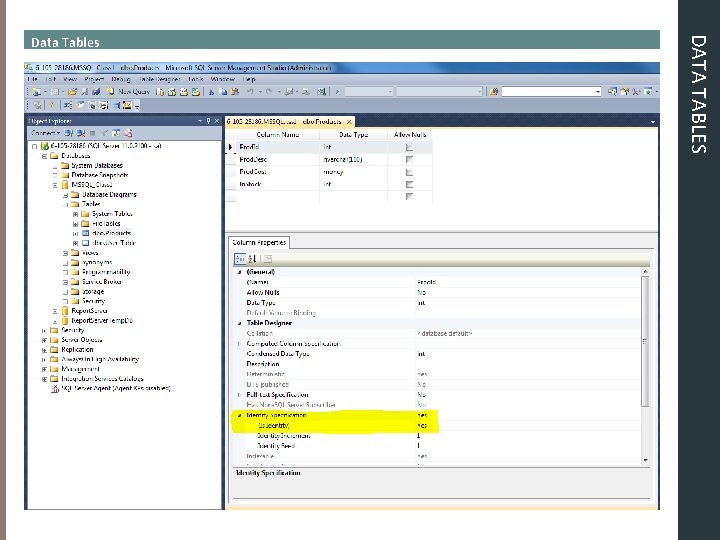The image size is (720, 540).
Task: Open the File menu
Action: click(x=33, y=79)
